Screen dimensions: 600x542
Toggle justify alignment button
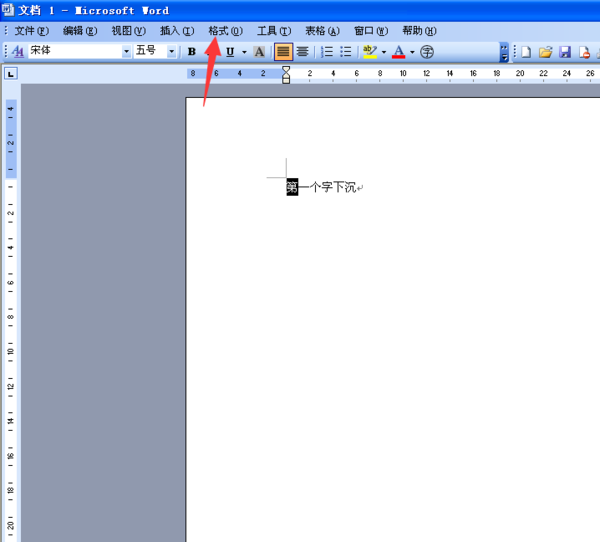coord(284,51)
